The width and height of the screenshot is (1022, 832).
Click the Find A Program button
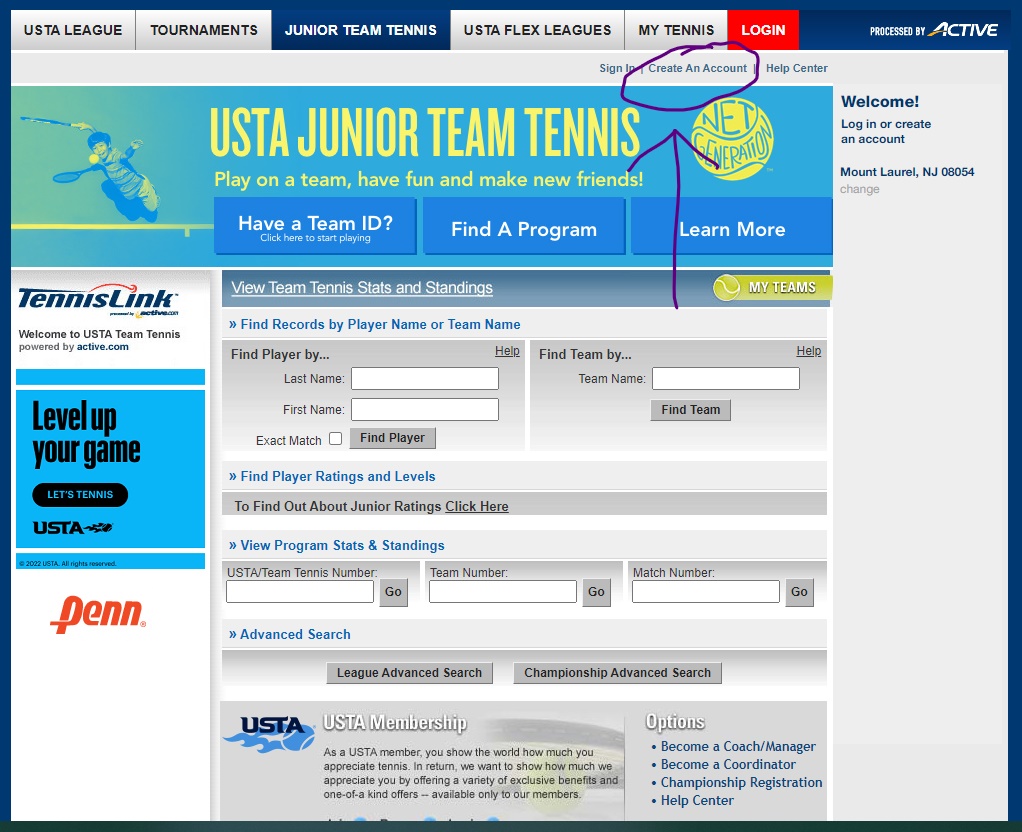(524, 226)
